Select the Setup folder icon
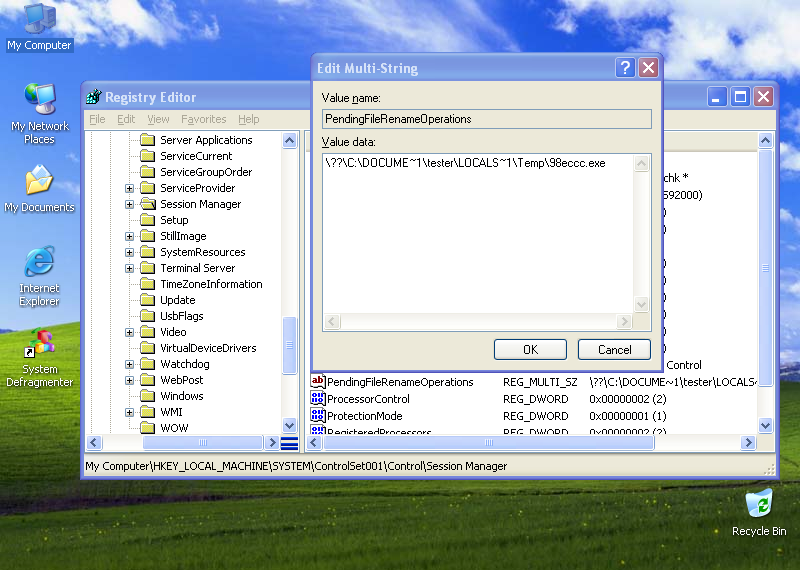This screenshot has width=800, height=570. point(147,219)
